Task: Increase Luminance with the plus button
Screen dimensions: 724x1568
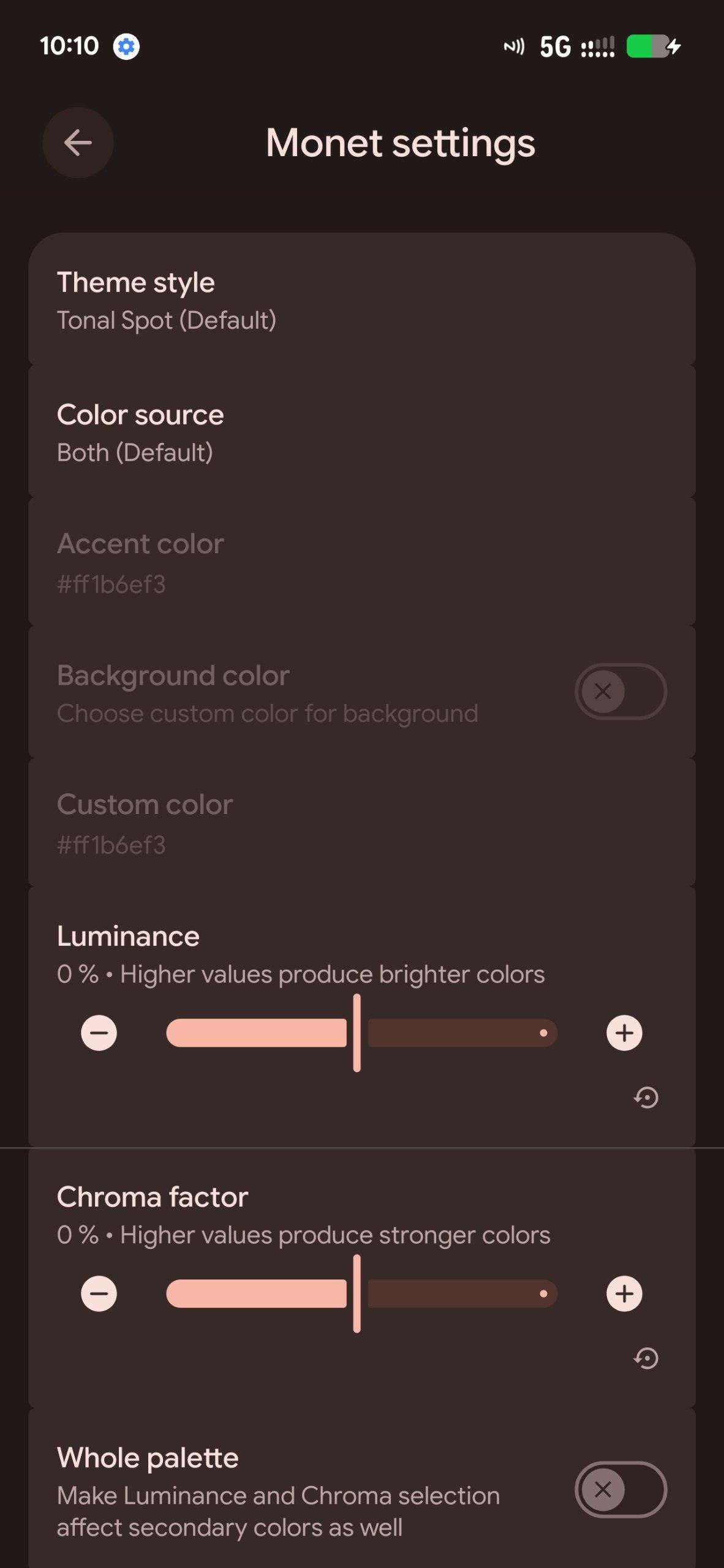Action: 624,1033
